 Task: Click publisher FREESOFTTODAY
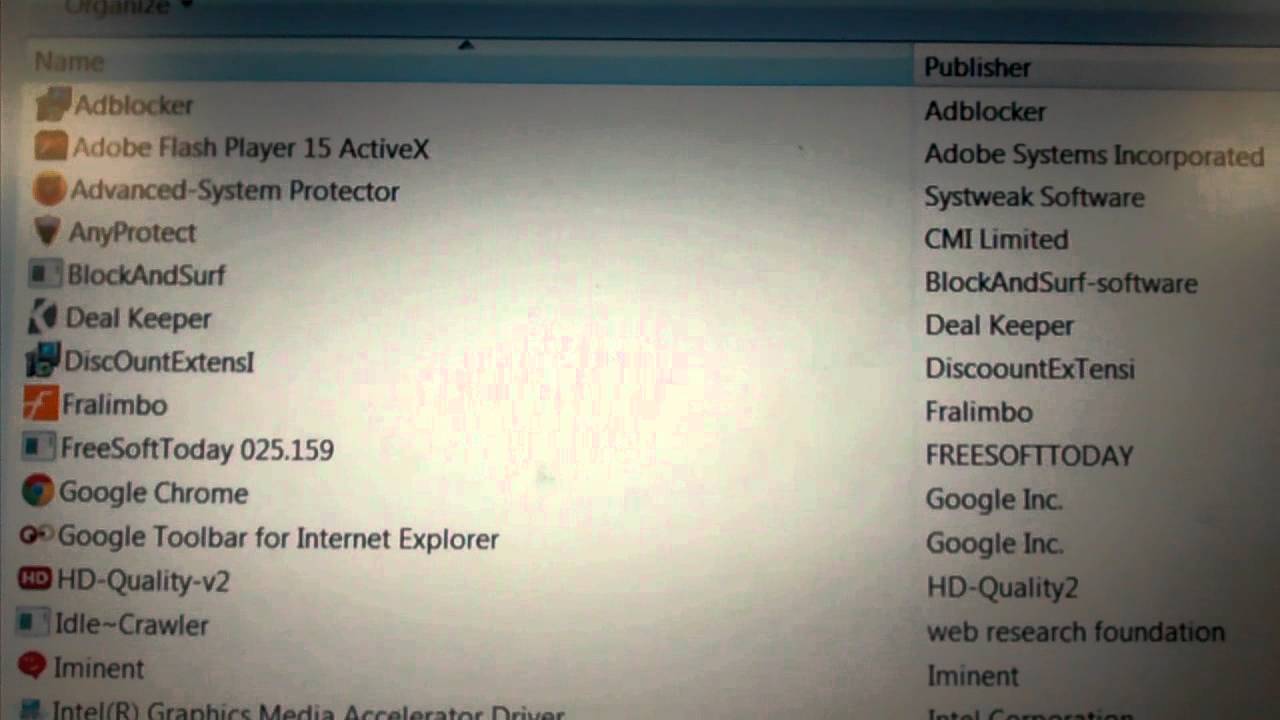tap(1029, 456)
